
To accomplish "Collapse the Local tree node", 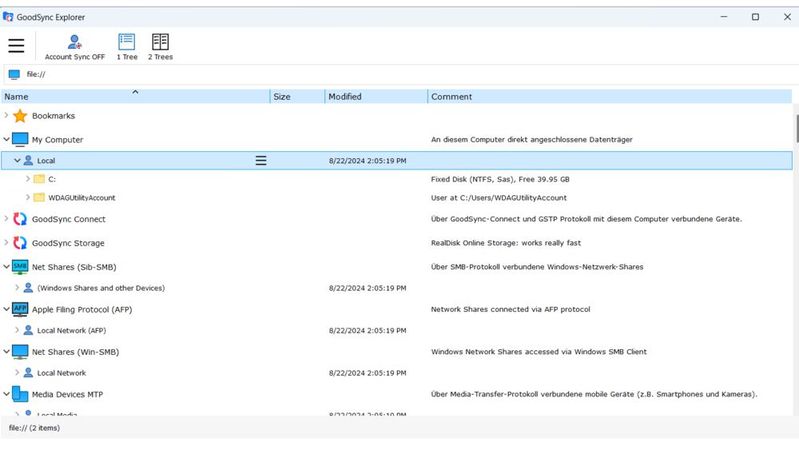I will pos(17,160).
